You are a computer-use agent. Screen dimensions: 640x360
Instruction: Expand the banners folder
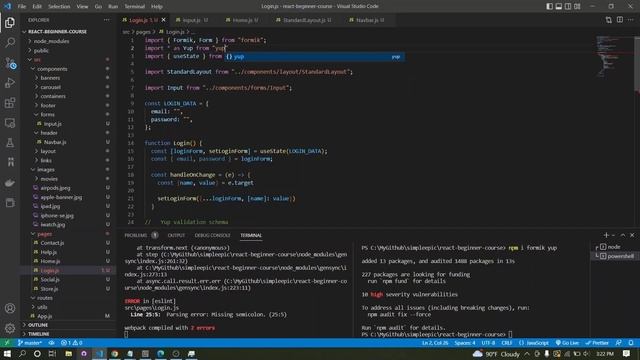click(50, 78)
